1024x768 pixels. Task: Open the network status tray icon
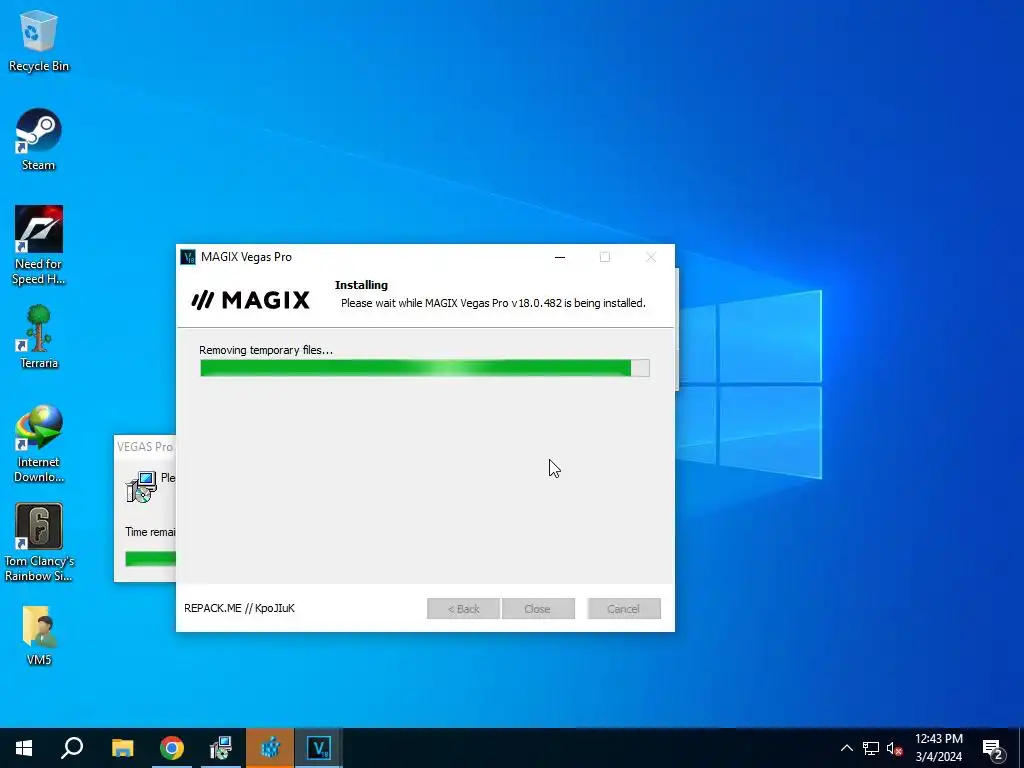(x=871, y=748)
